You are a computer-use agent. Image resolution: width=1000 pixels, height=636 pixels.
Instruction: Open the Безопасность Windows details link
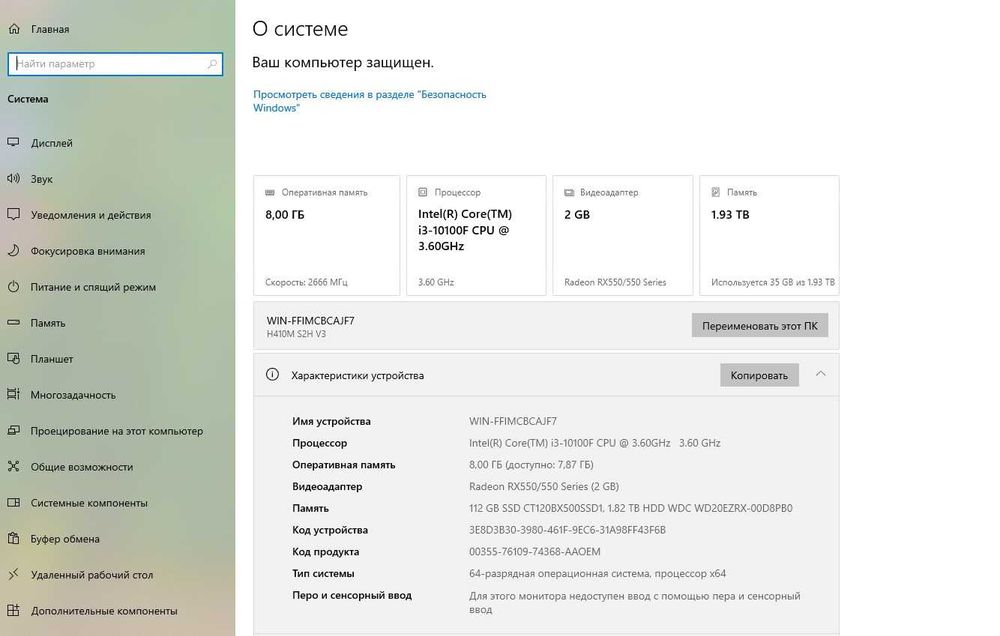pyautogui.click(x=369, y=101)
